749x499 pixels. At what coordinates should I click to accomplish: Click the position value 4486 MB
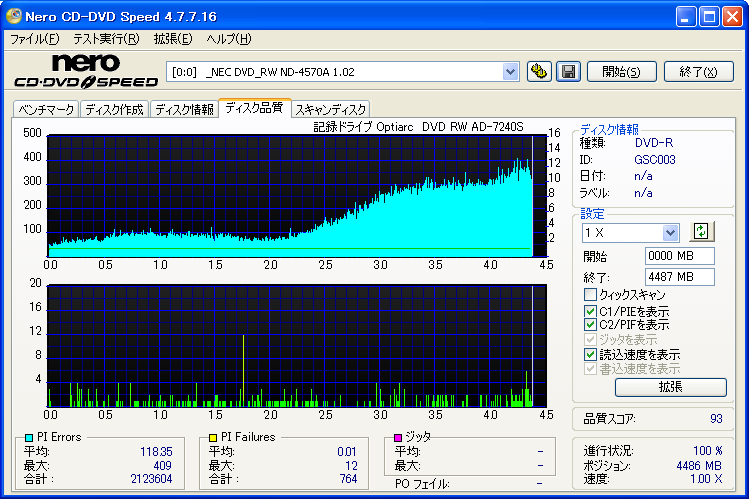pyautogui.click(x=699, y=466)
